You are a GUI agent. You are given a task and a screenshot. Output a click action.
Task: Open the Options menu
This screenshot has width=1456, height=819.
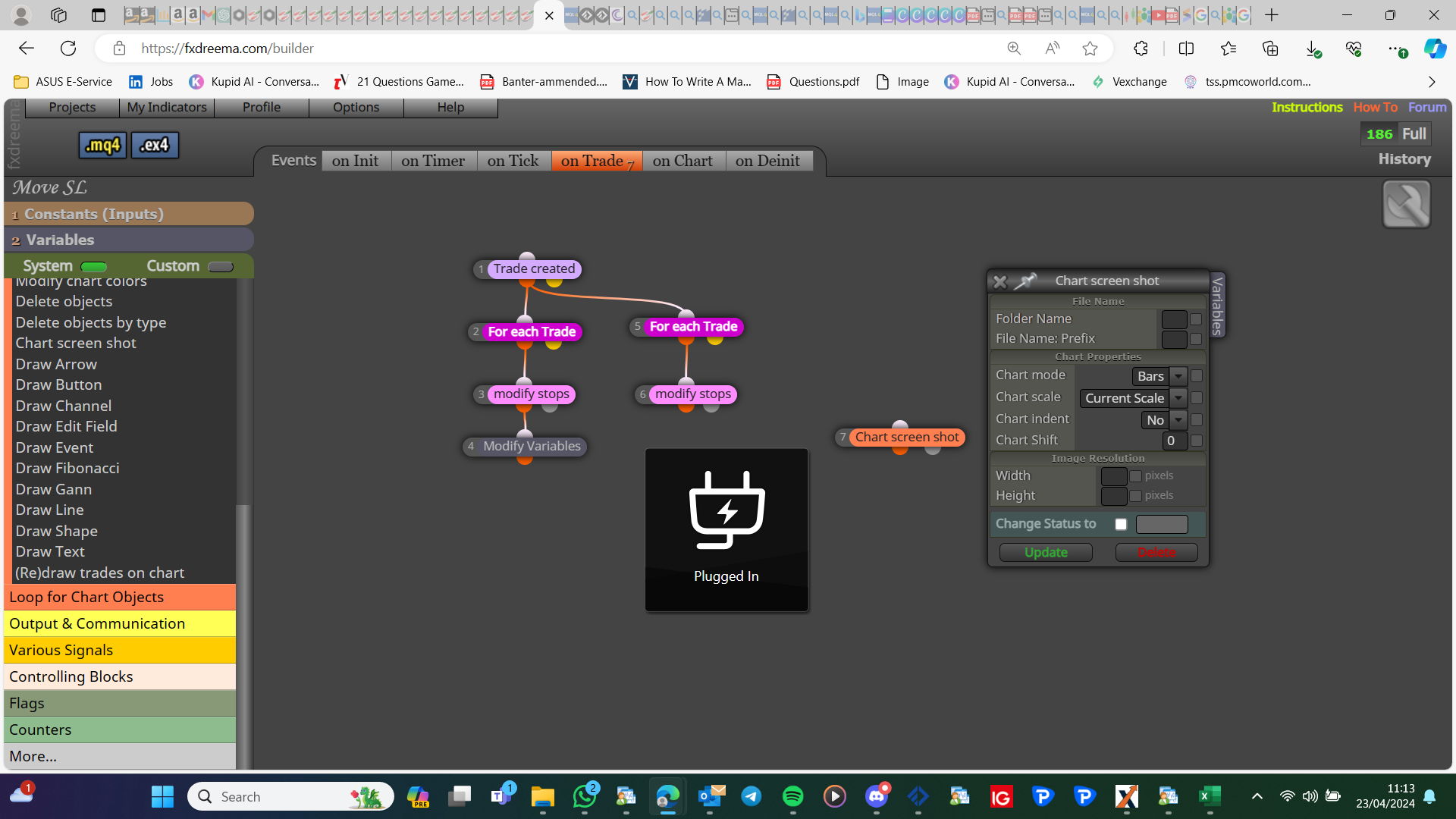point(356,107)
